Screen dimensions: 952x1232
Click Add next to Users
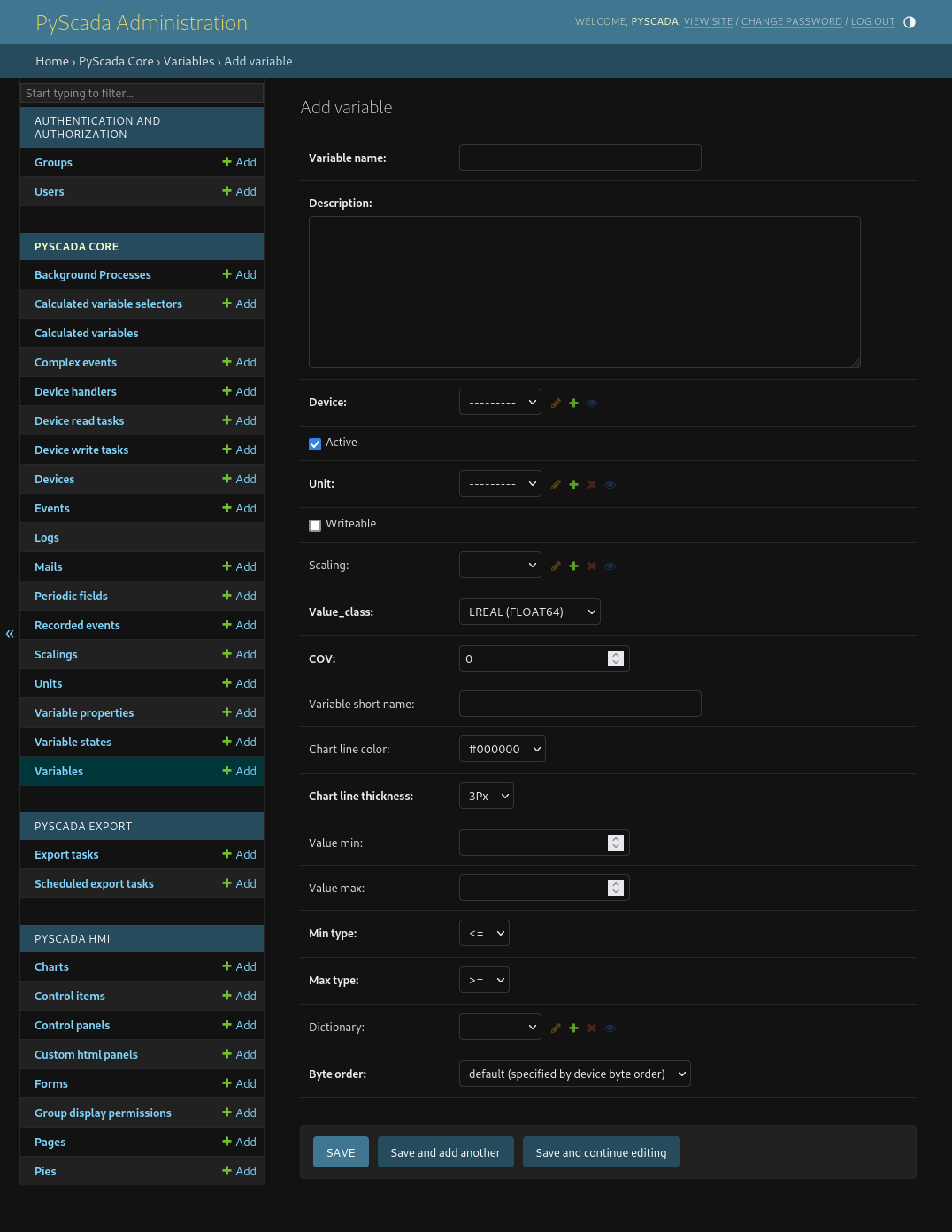239,191
